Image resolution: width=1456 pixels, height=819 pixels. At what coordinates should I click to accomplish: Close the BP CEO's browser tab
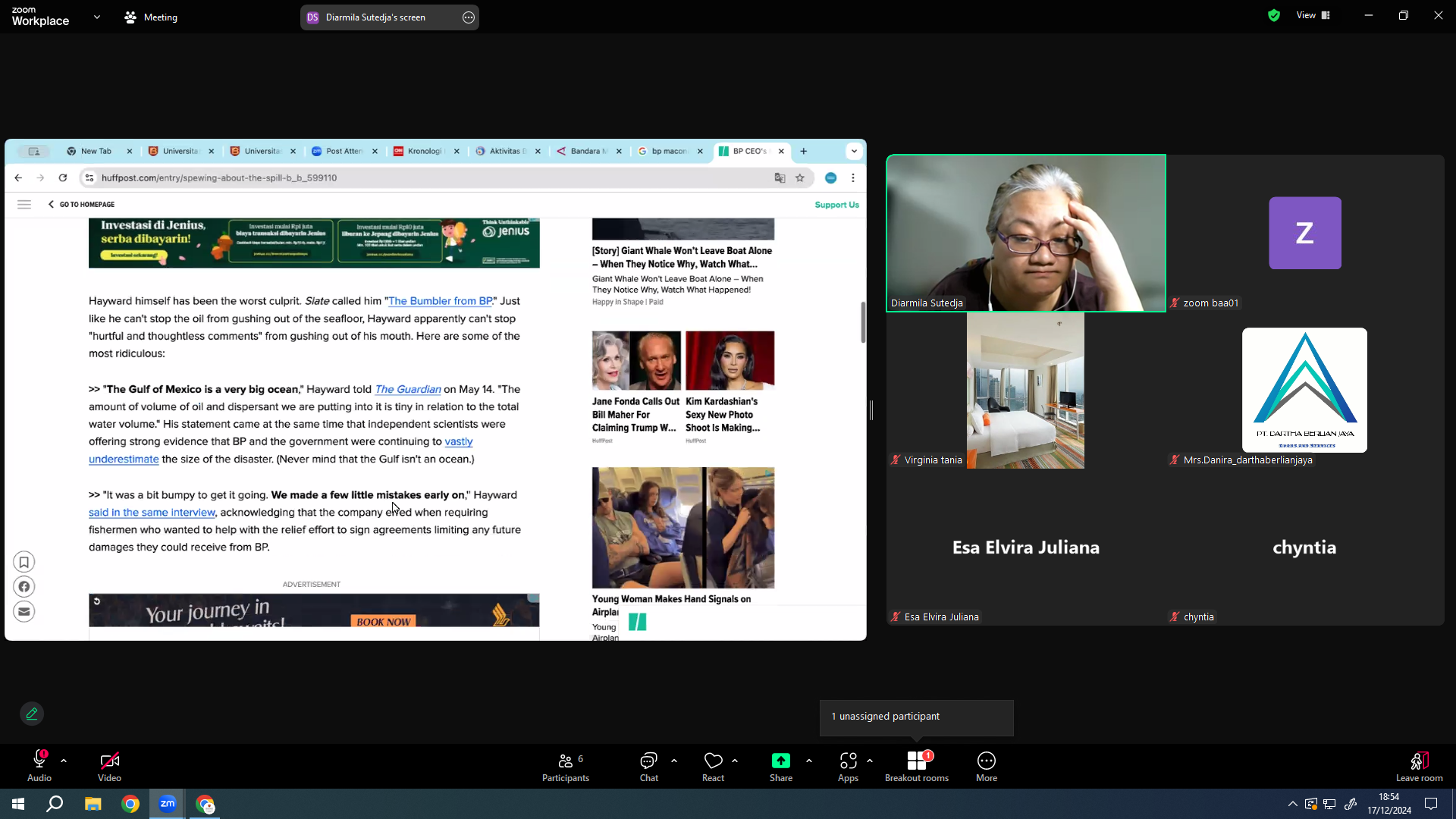tap(781, 151)
